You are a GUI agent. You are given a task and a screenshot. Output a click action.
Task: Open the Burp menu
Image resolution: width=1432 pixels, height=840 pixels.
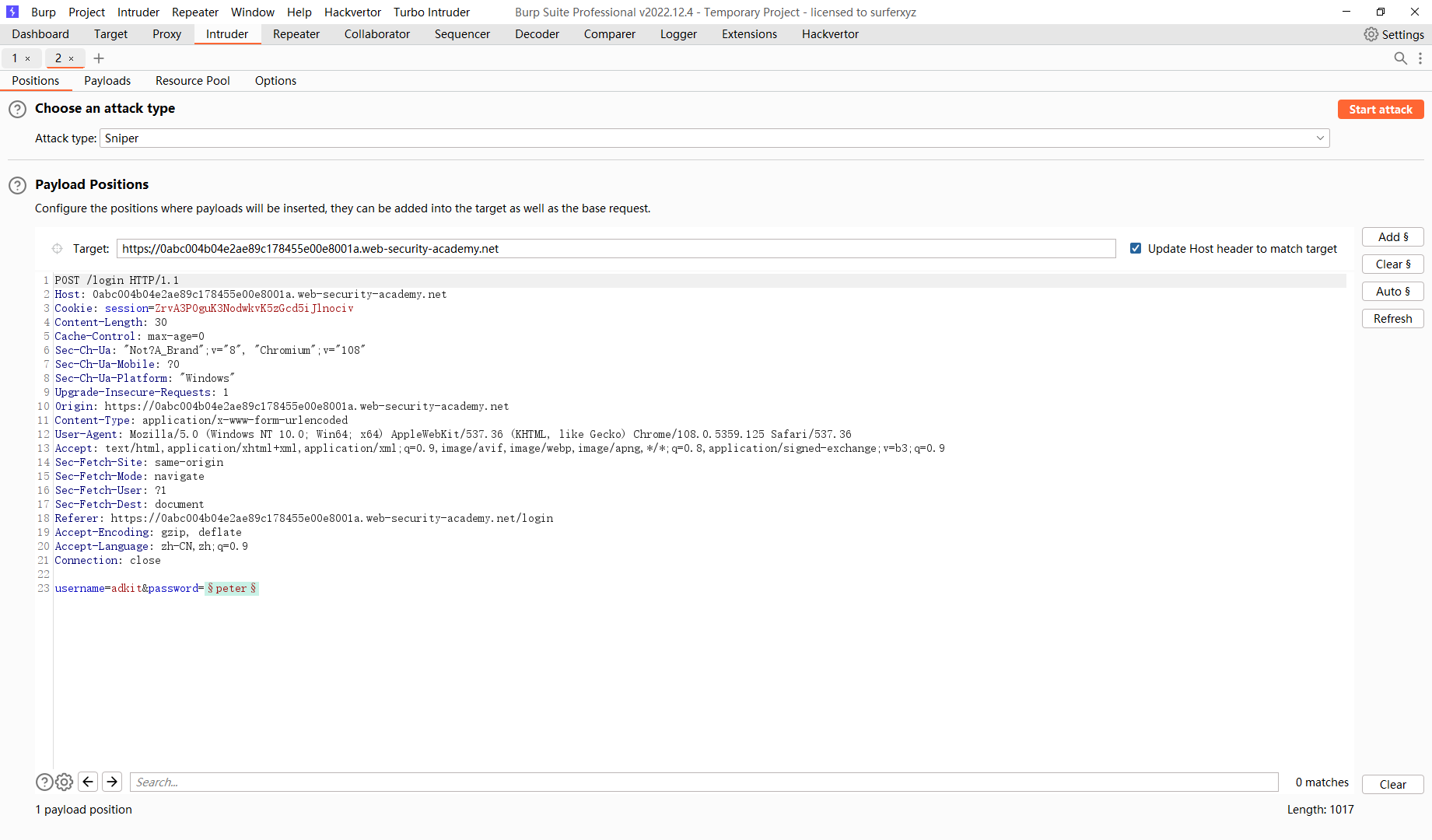point(44,12)
